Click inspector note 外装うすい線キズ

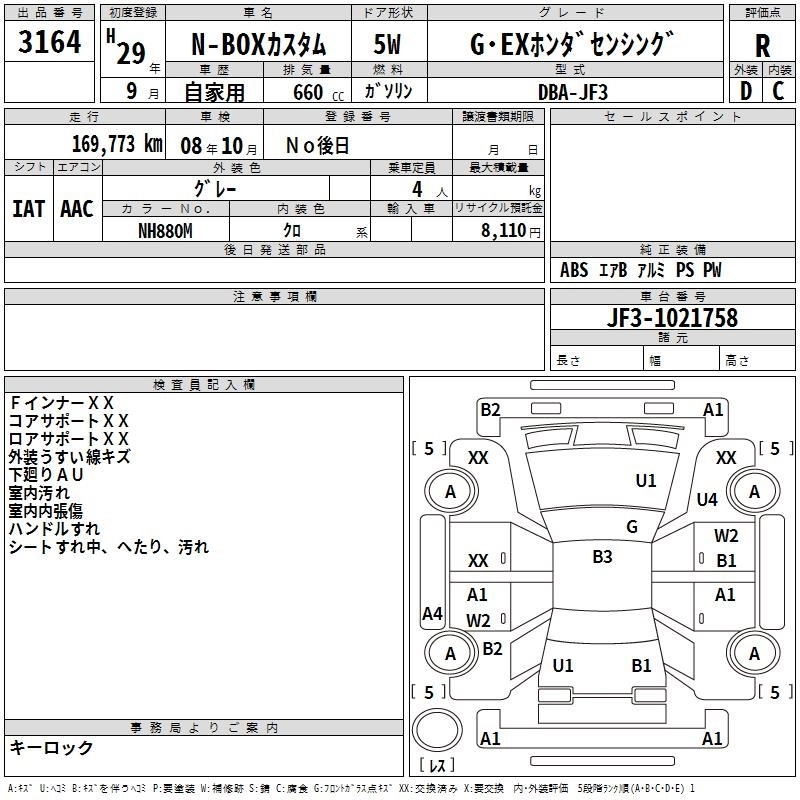coord(70,457)
